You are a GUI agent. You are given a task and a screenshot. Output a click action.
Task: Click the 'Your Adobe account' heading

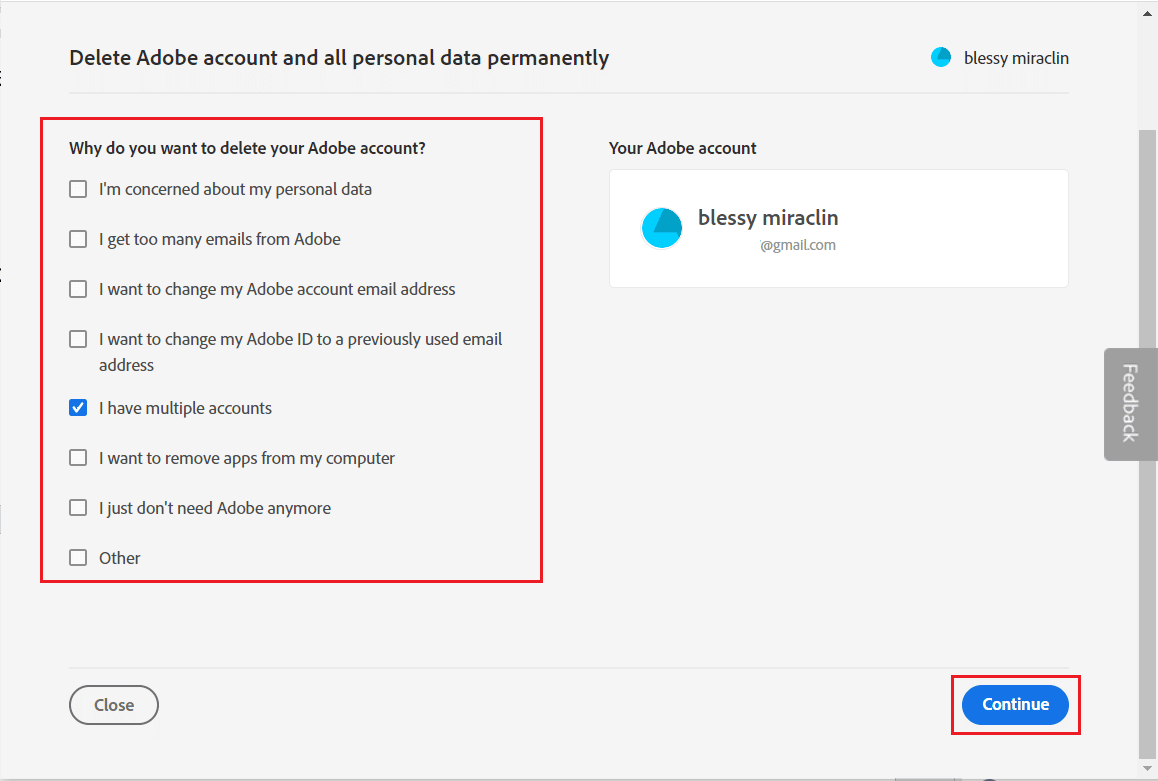click(682, 148)
